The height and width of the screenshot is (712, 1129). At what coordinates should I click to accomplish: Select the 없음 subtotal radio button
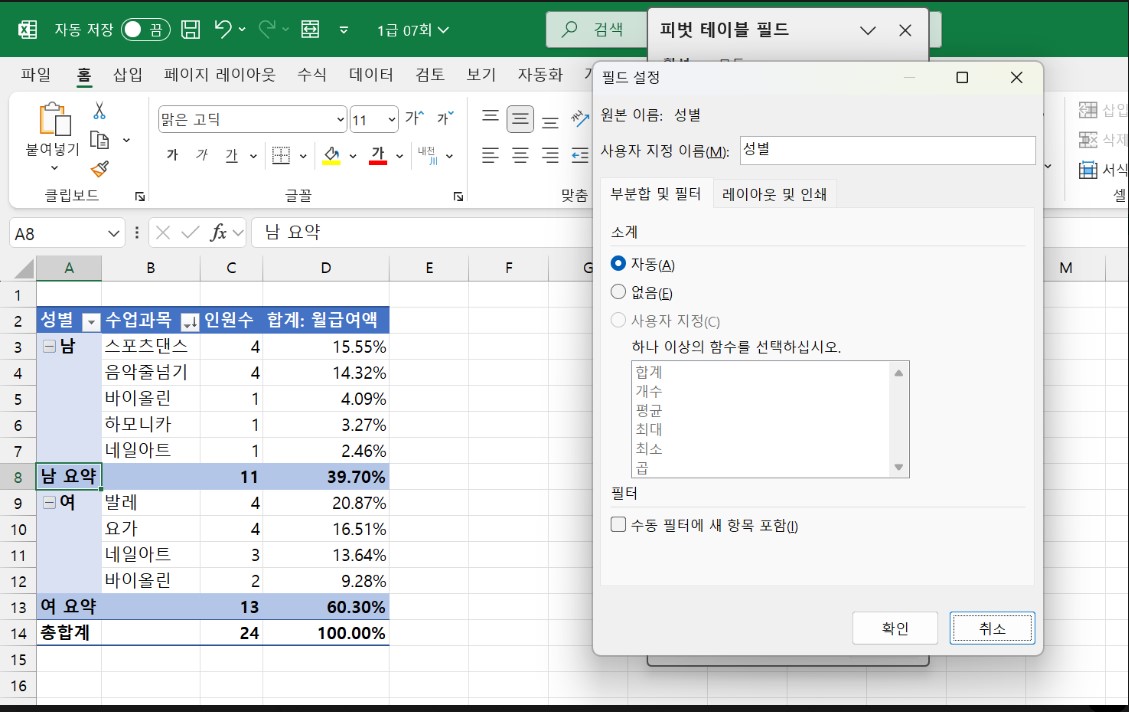pos(618,292)
